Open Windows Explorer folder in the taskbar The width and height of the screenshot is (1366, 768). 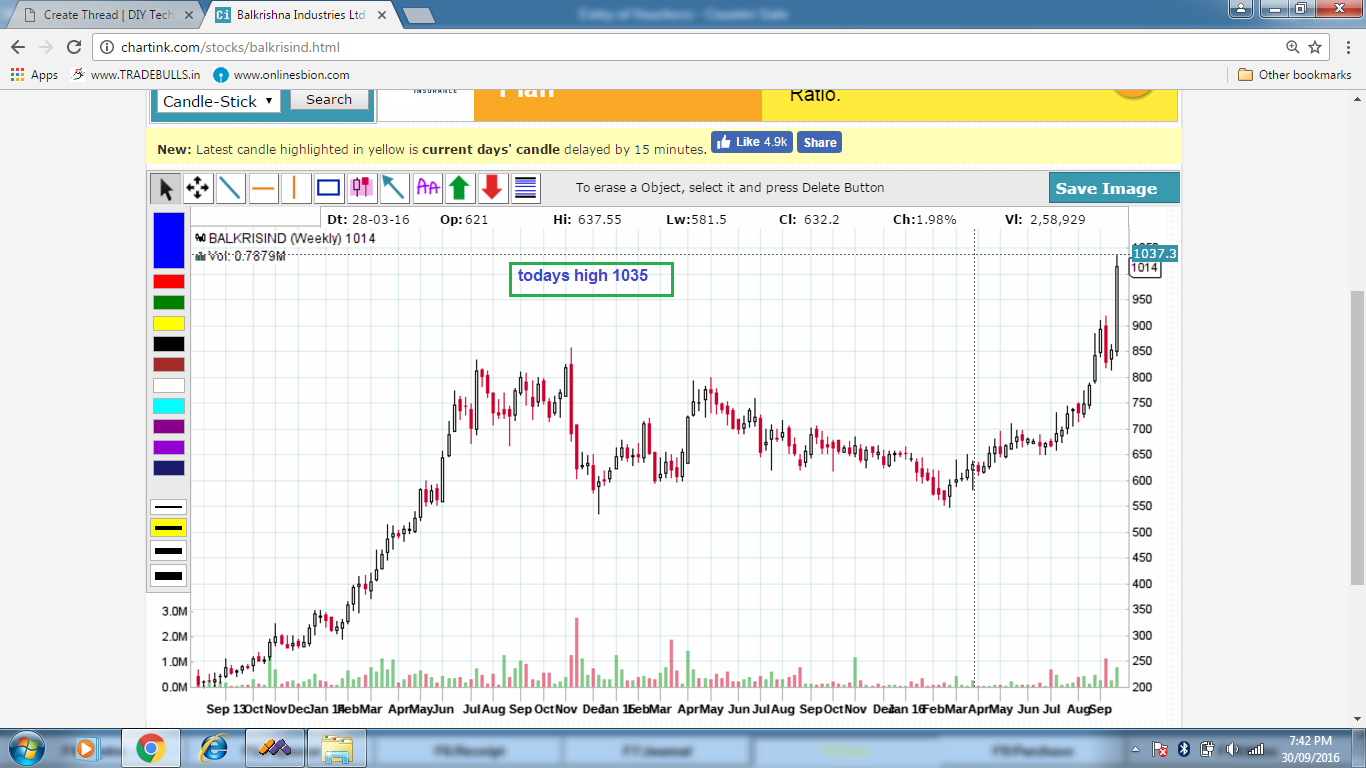[x=337, y=748]
